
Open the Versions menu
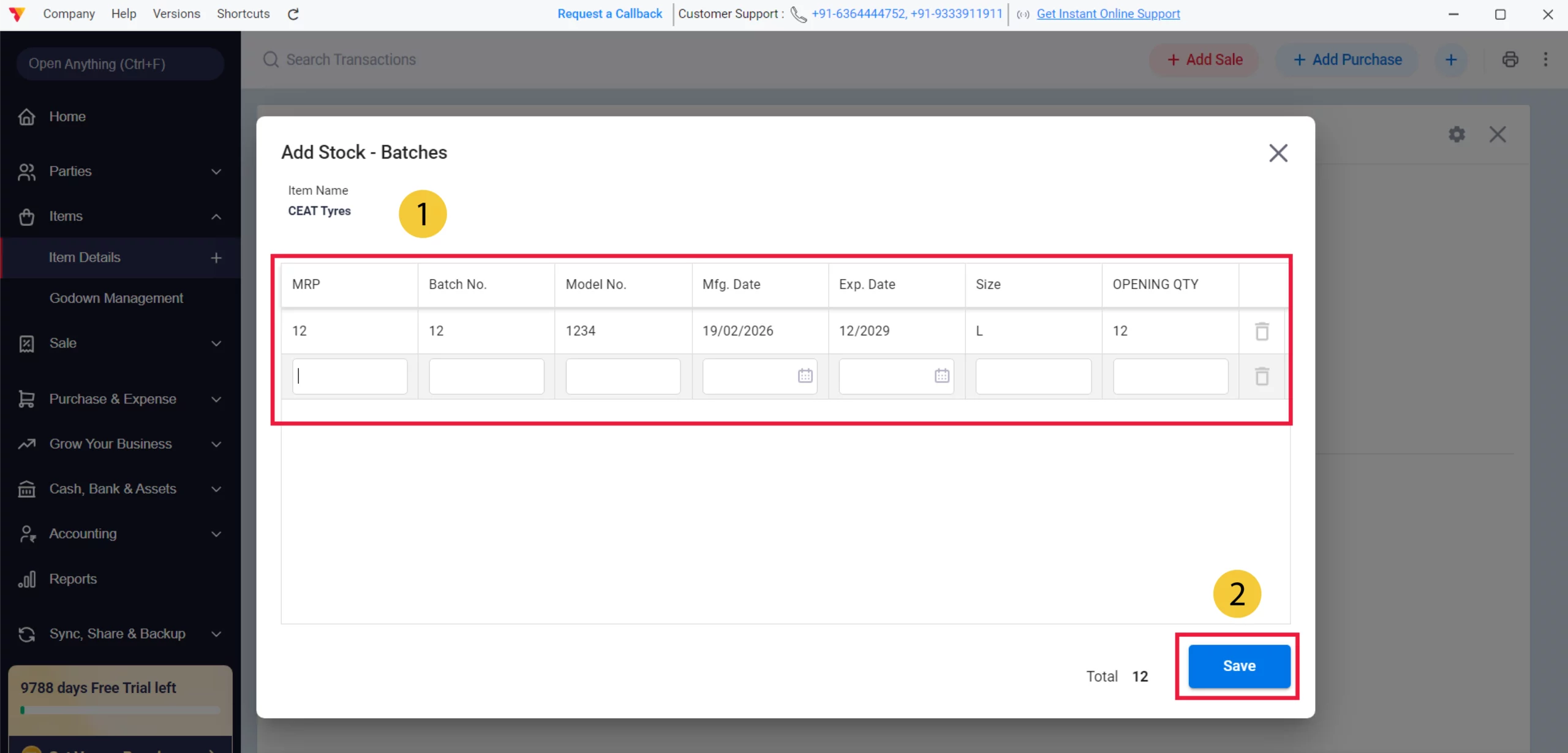(x=176, y=13)
